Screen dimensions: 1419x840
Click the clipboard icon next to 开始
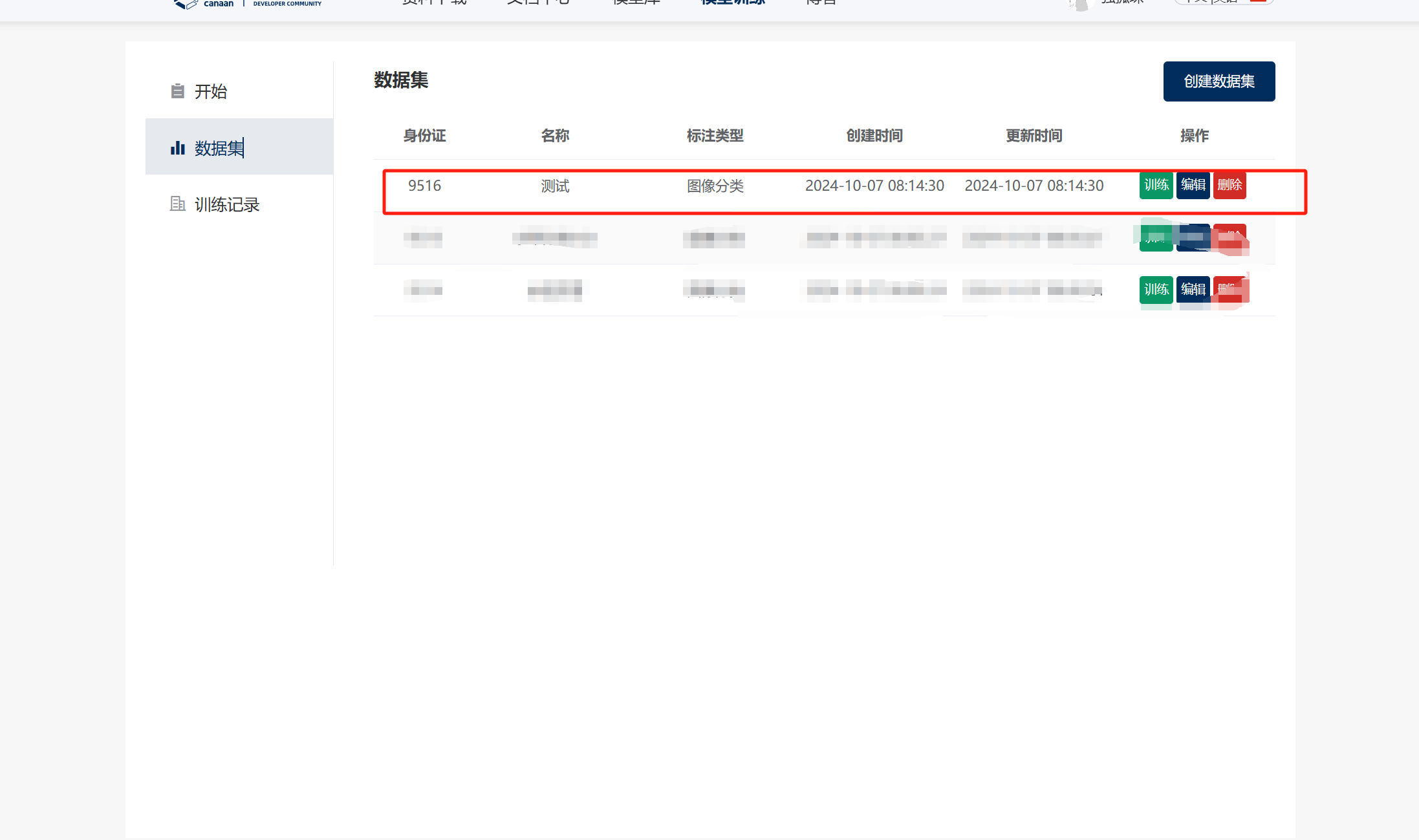tap(177, 91)
